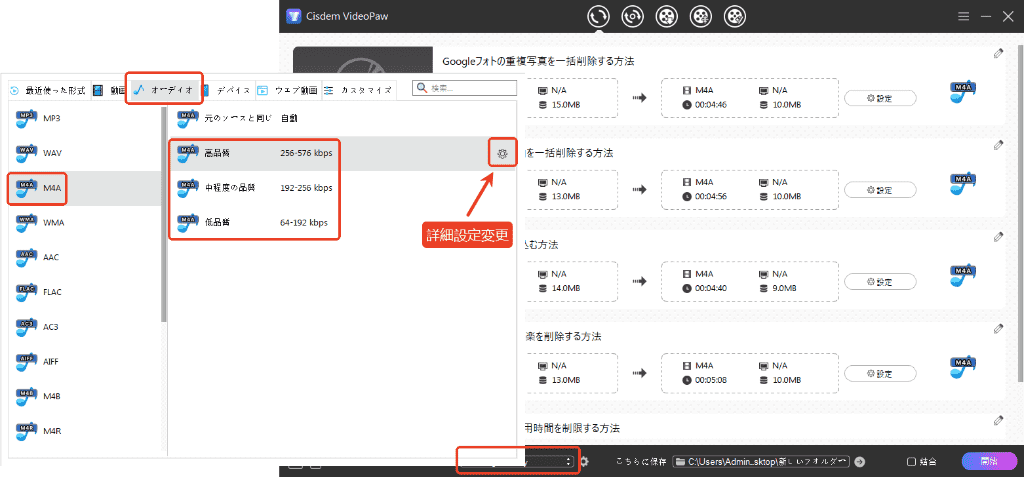Switch to 最近使った形式 tab
Screen dimensions: 1024x477
click(48, 90)
